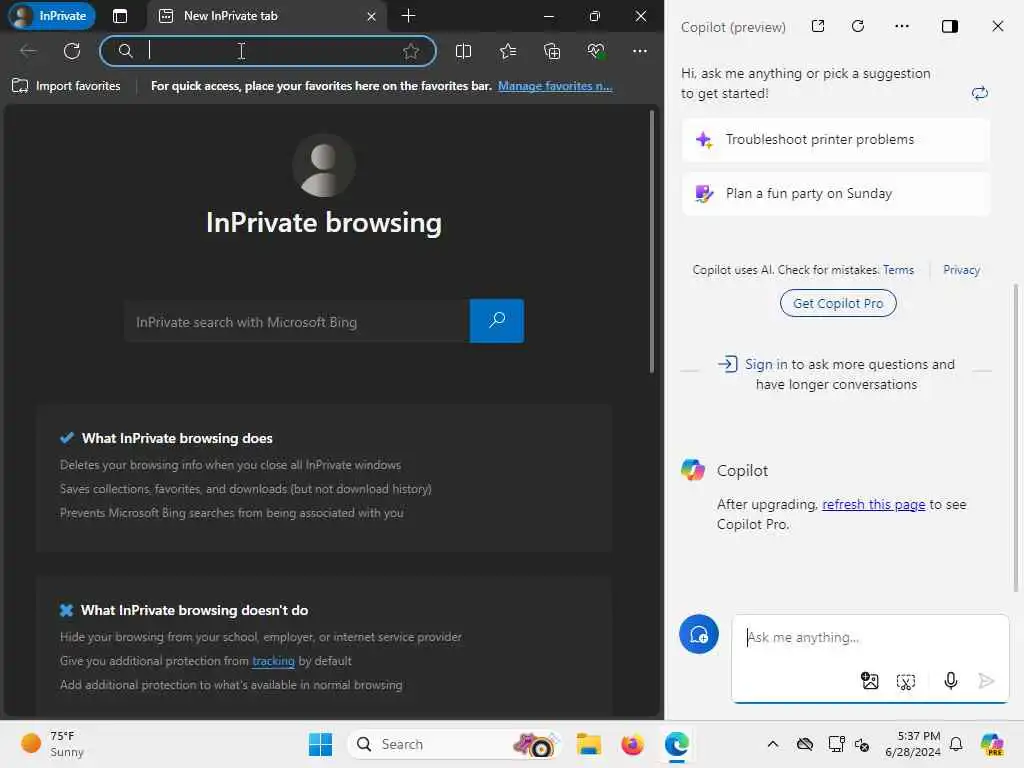
Task: Open the network tray icon
Action: (x=836, y=744)
